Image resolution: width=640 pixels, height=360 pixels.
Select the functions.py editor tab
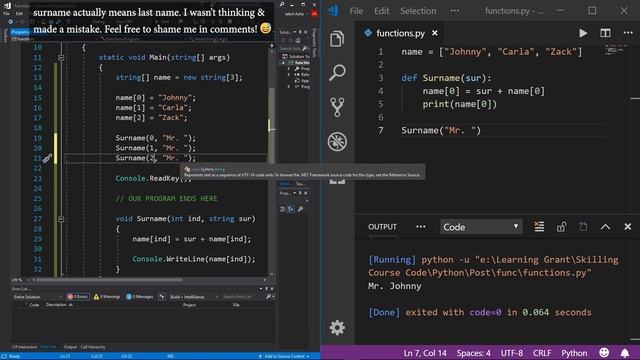point(400,33)
